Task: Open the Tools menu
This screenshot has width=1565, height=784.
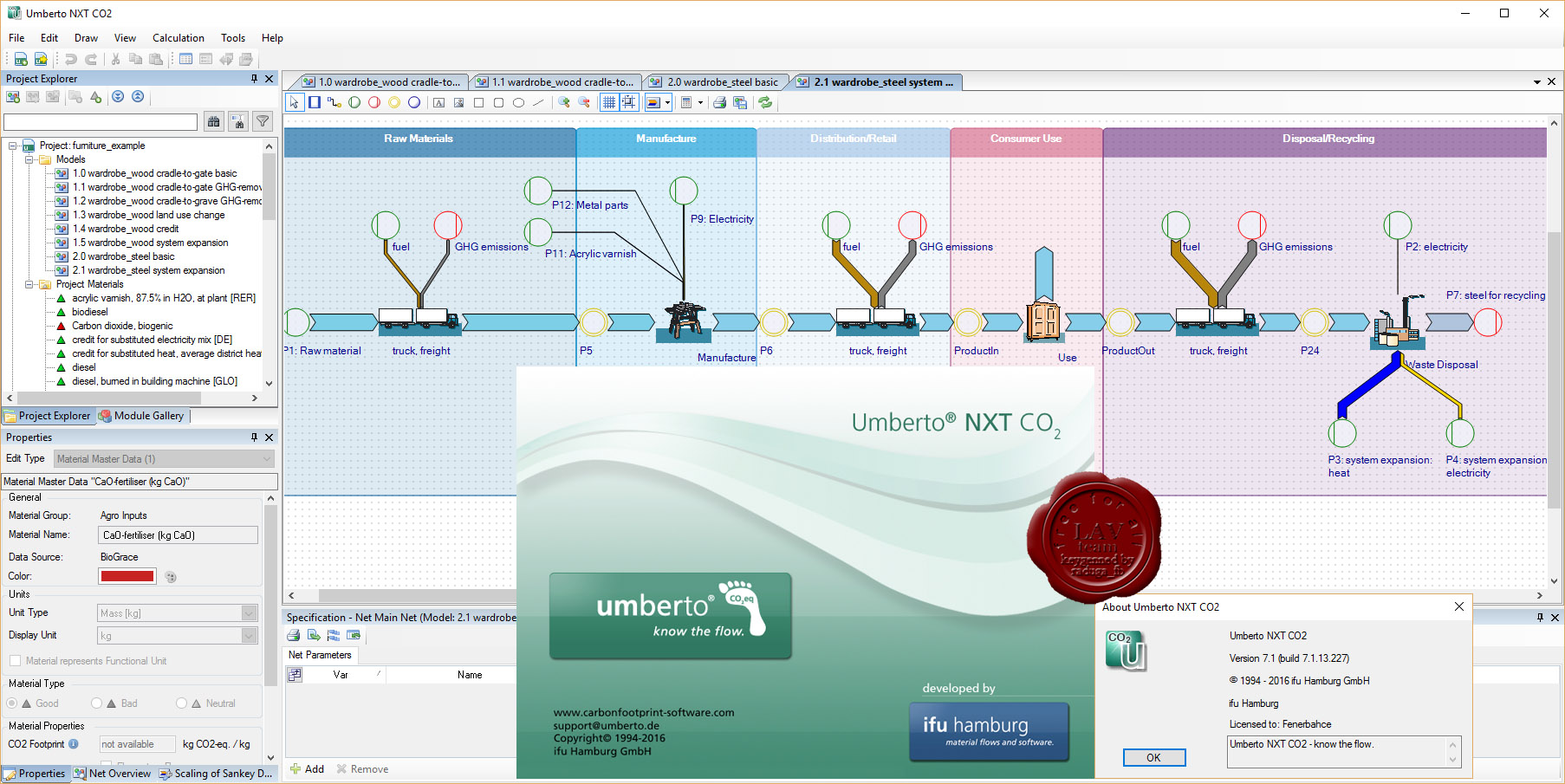Action: (233, 38)
